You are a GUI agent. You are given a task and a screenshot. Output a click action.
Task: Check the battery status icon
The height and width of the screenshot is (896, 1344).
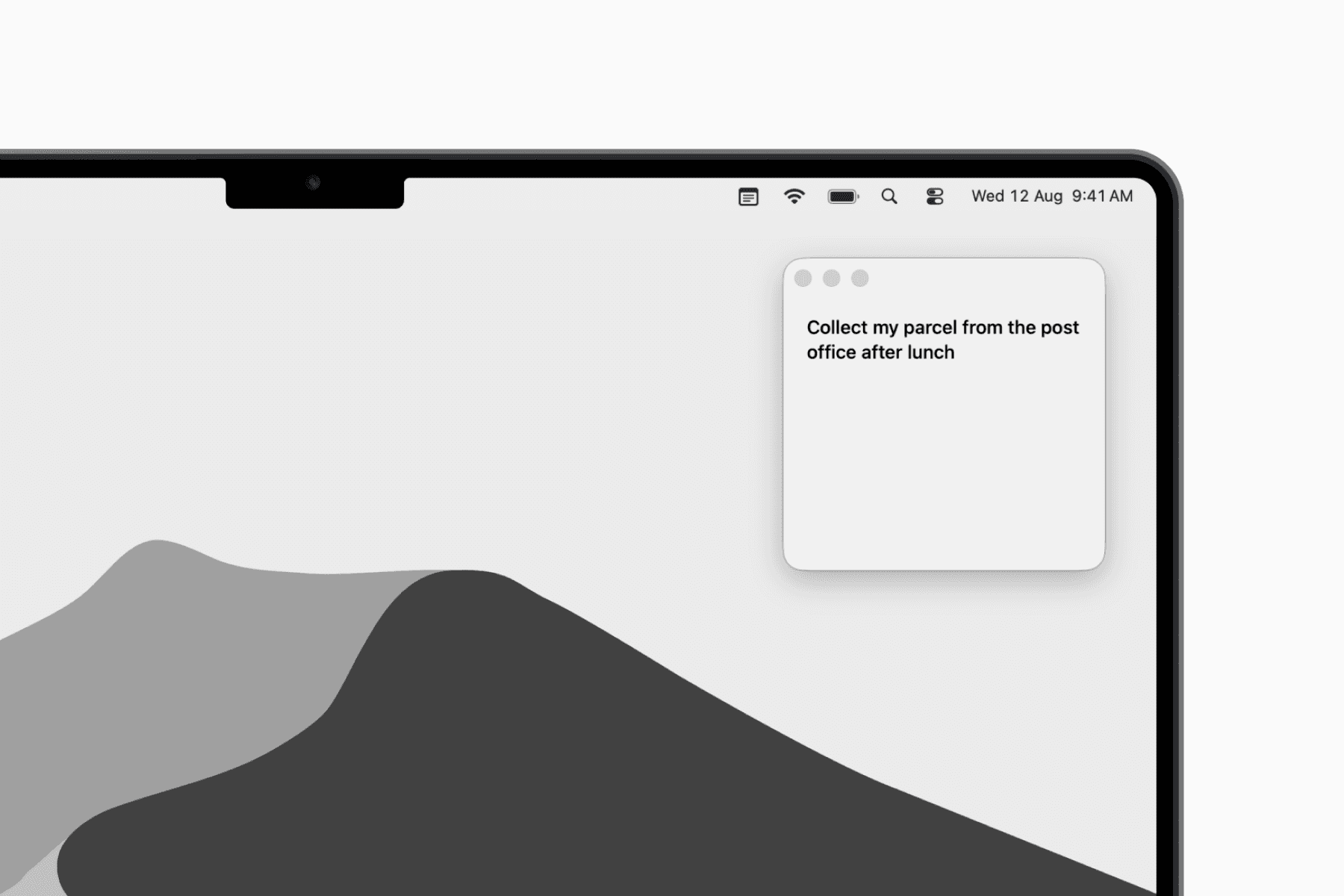pyautogui.click(x=844, y=196)
